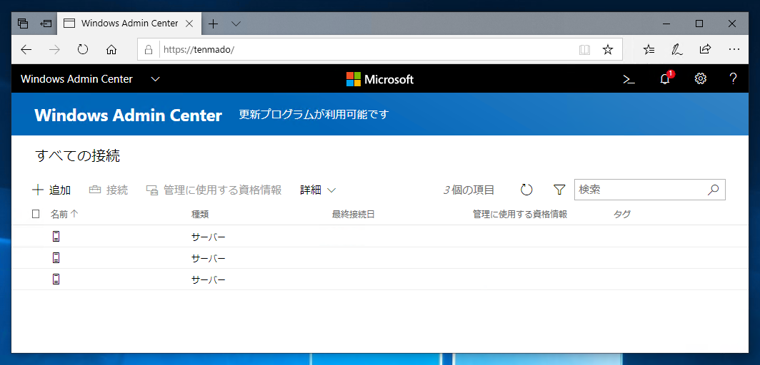The width and height of the screenshot is (760, 365).
Task: Select the second server row icon
Action: click(56, 257)
